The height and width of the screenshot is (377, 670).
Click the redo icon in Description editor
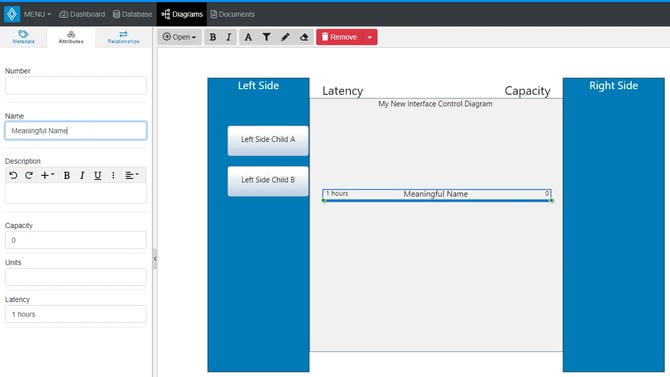click(x=29, y=175)
